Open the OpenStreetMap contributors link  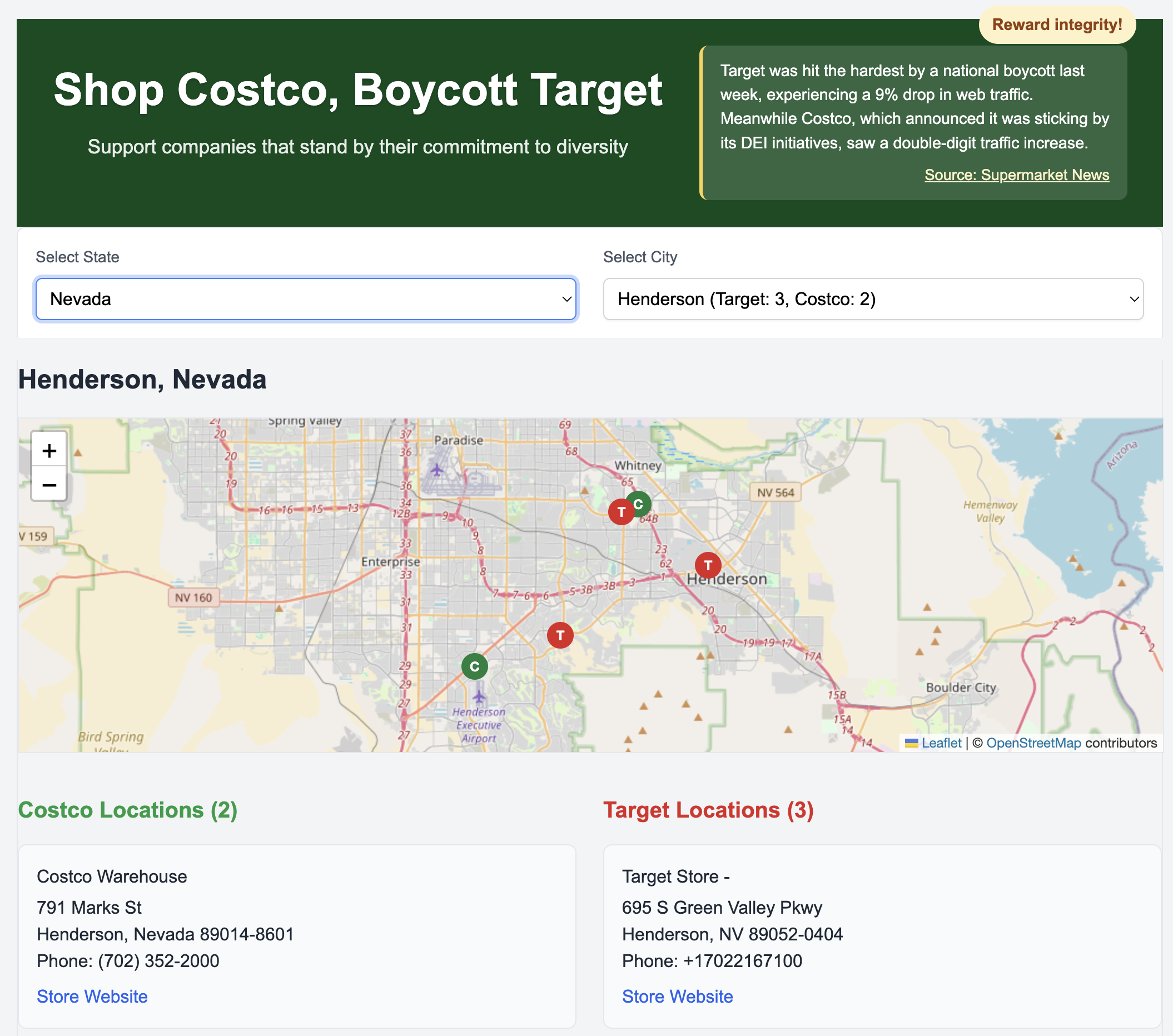1033,744
